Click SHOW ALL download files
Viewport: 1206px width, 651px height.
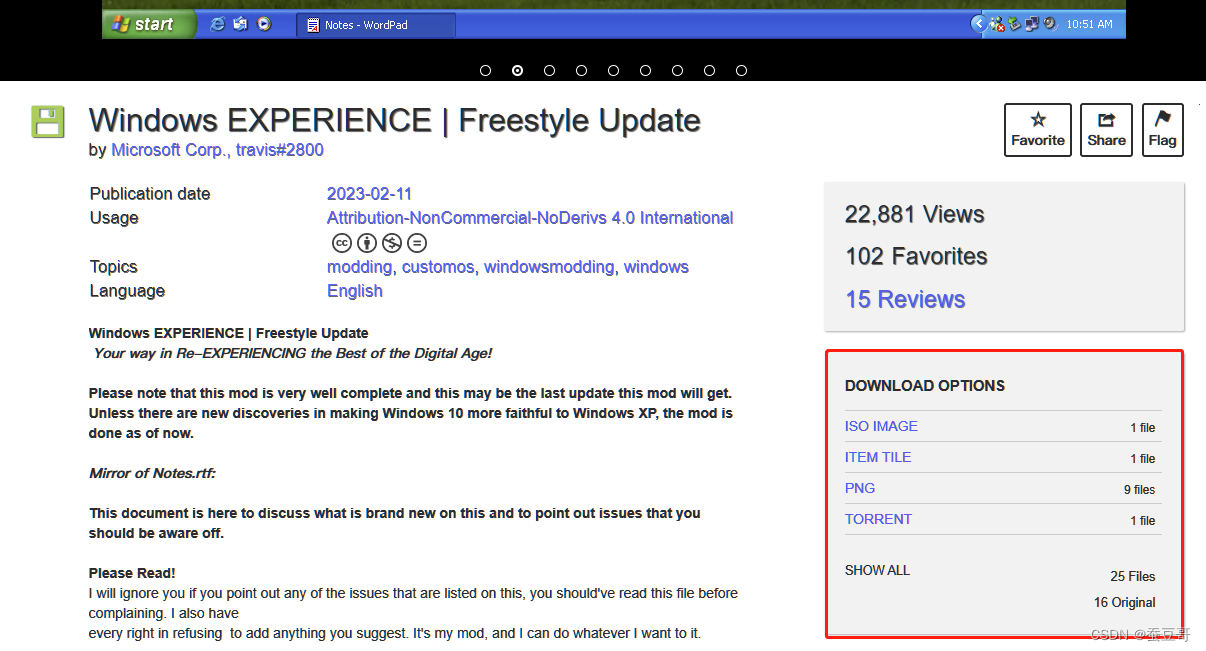coord(877,570)
